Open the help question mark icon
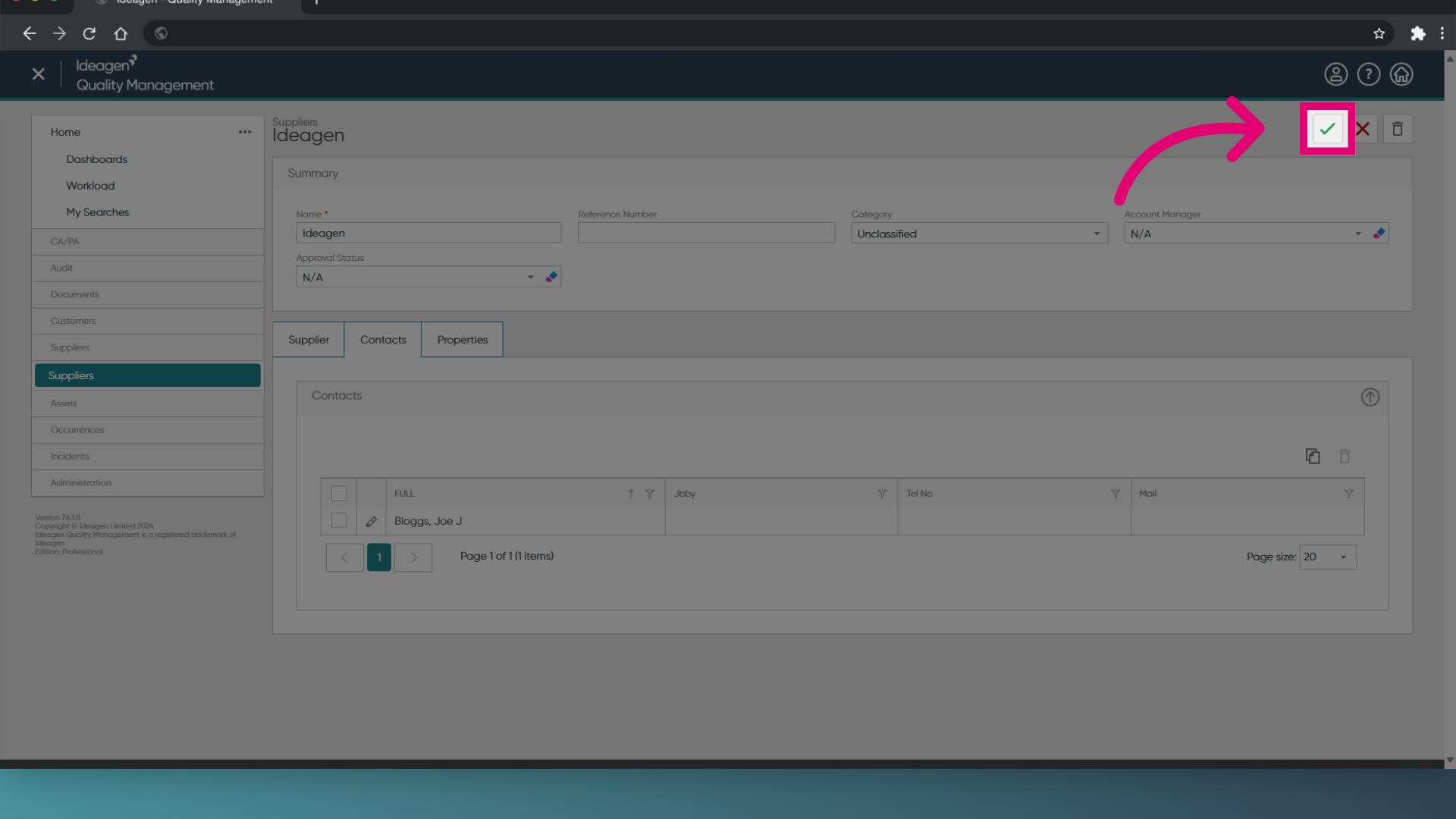1456x819 pixels. (1369, 74)
